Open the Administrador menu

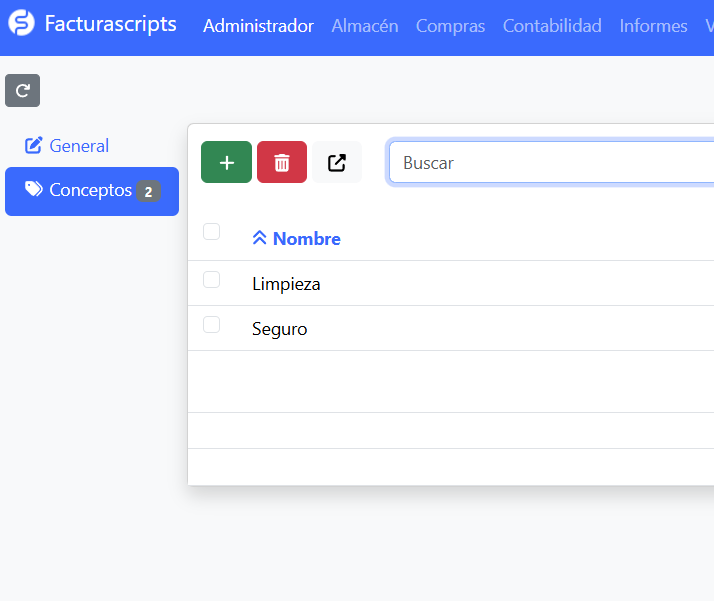tap(258, 26)
